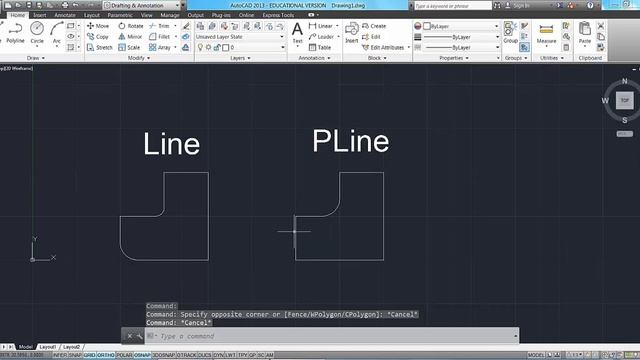Screen dimensions: 640x360
Task: Click the keyword search box in title bar
Action: tap(453, 6)
